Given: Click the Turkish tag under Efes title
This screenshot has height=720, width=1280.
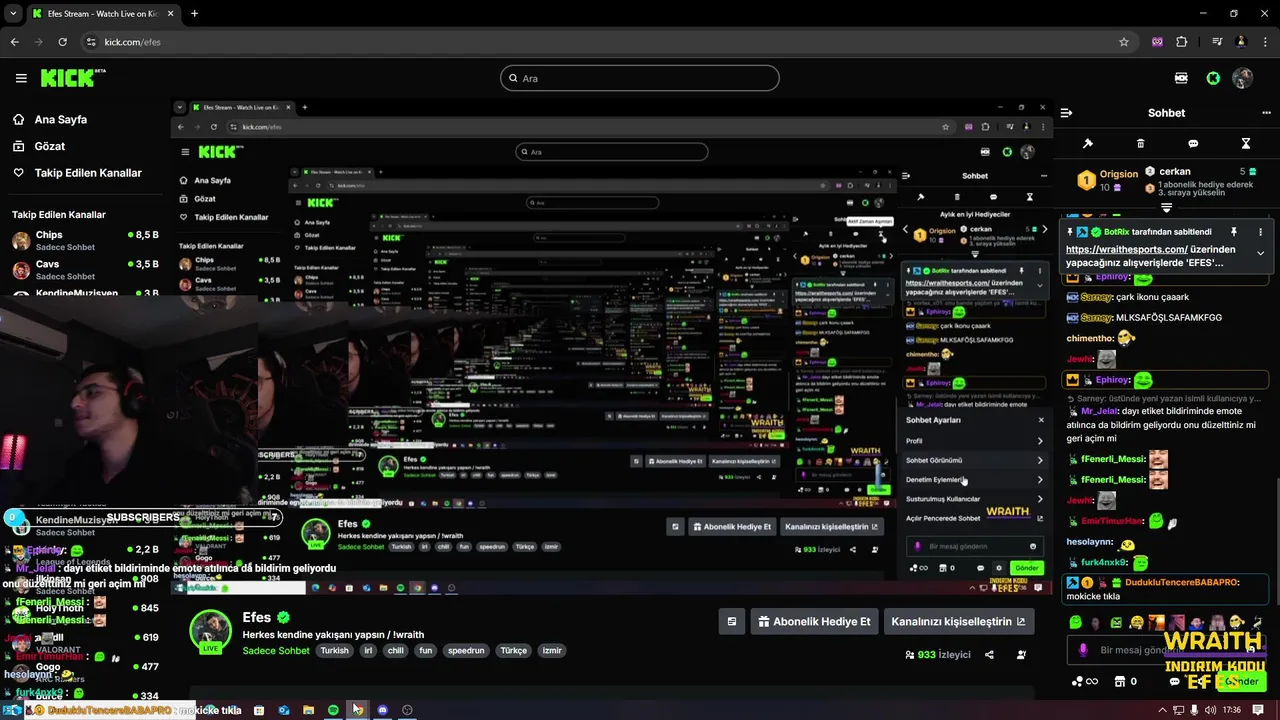Looking at the screenshot, I should [334, 650].
